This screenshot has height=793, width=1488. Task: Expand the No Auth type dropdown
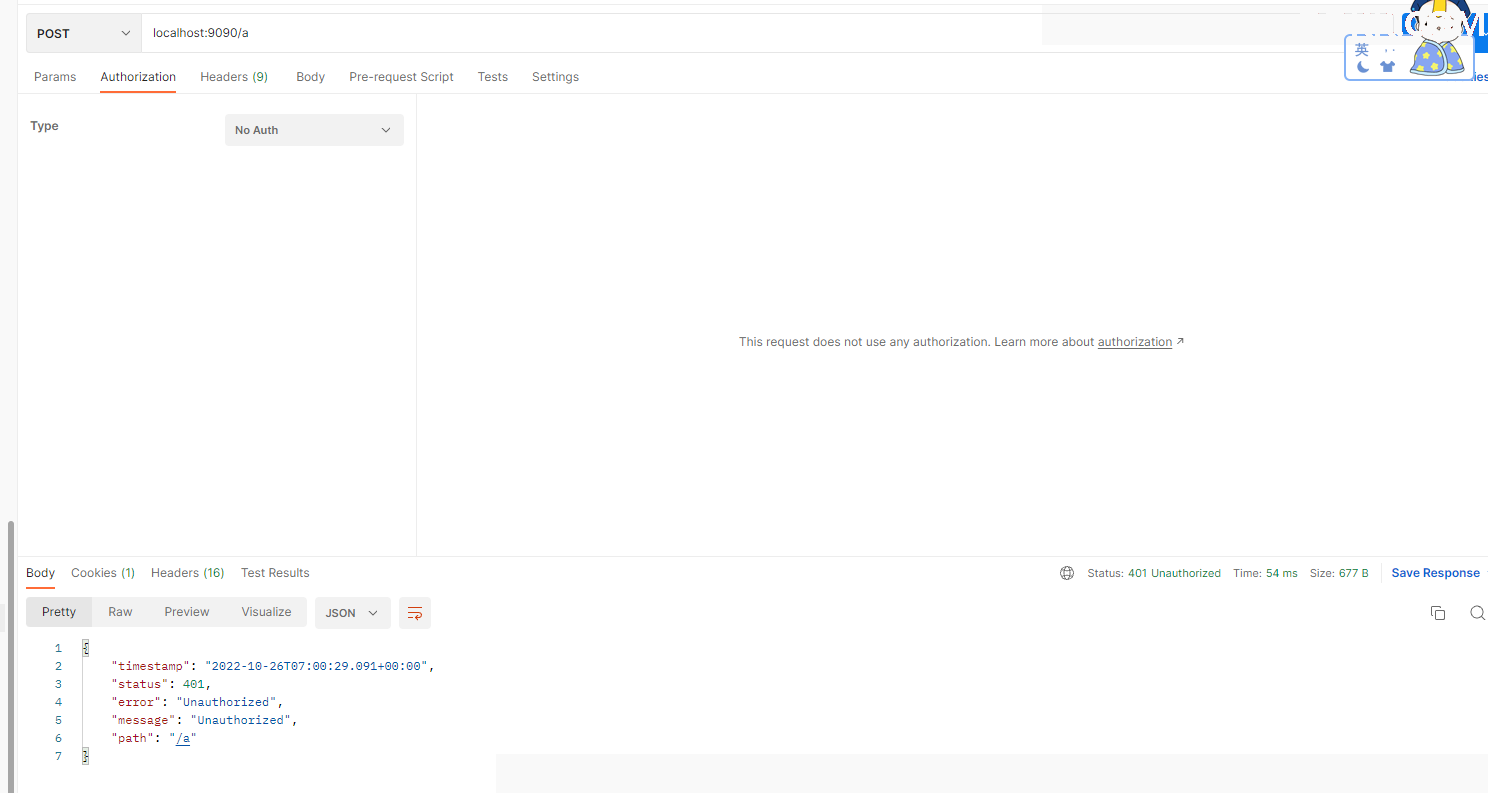[314, 130]
